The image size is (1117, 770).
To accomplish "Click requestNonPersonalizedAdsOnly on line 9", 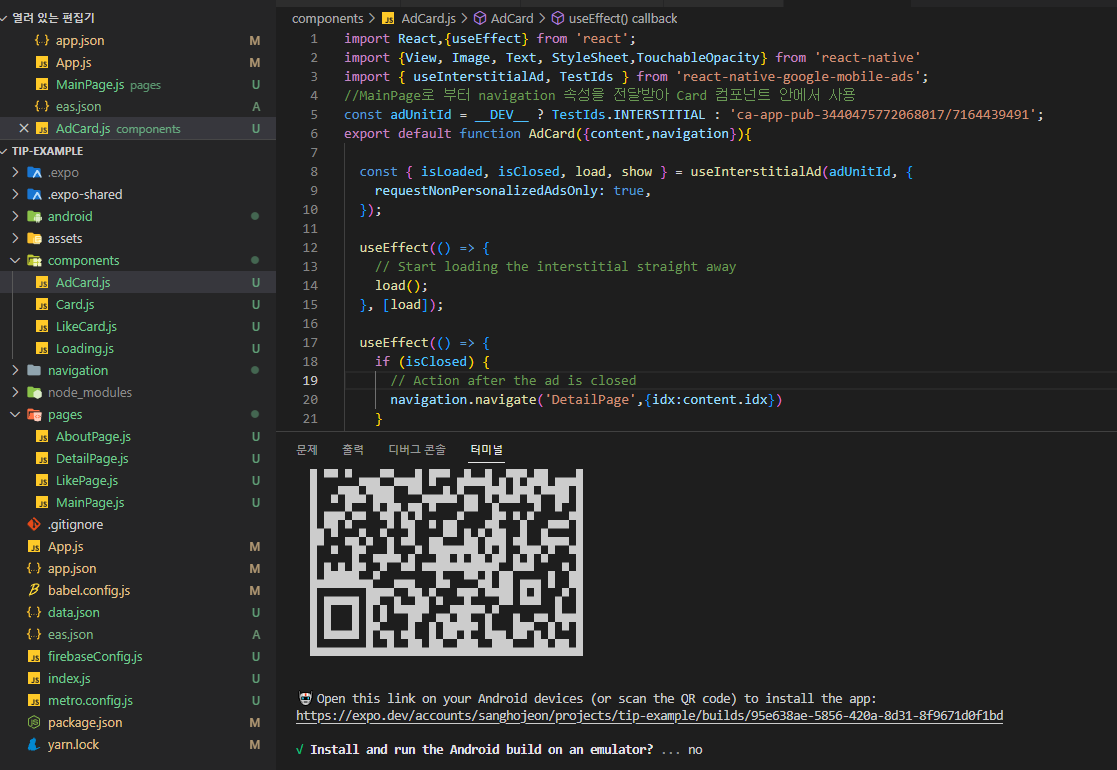I will click(486, 190).
